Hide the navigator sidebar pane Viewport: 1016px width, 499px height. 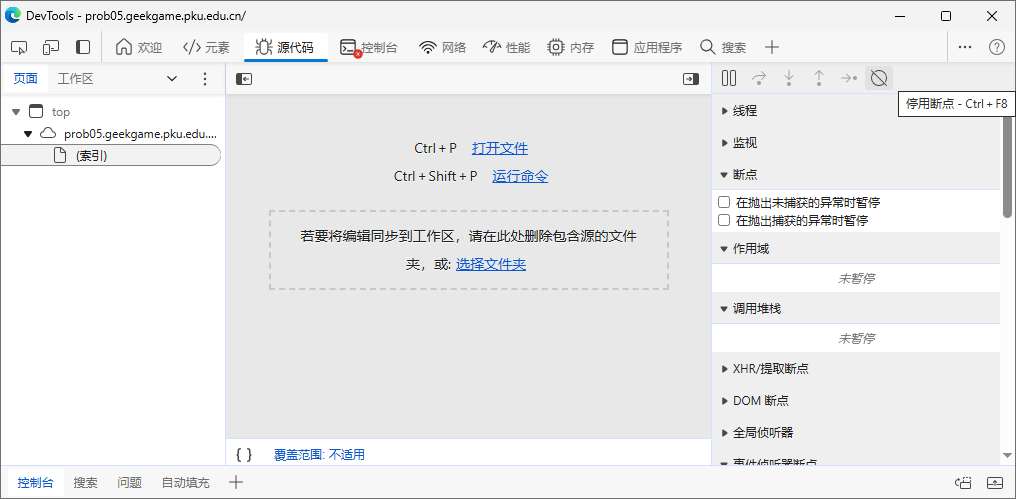244,79
